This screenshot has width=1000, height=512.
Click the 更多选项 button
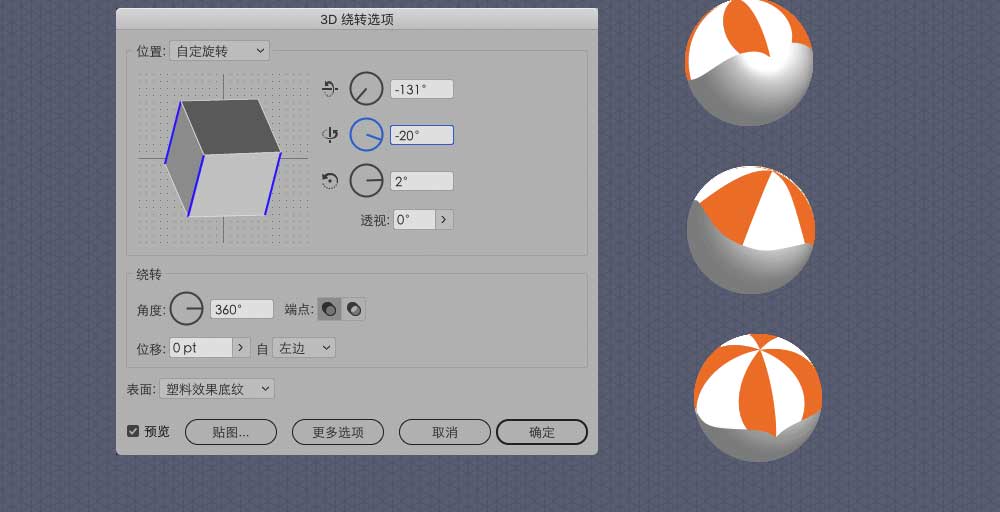pyautogui.click(x=338, y=432)
